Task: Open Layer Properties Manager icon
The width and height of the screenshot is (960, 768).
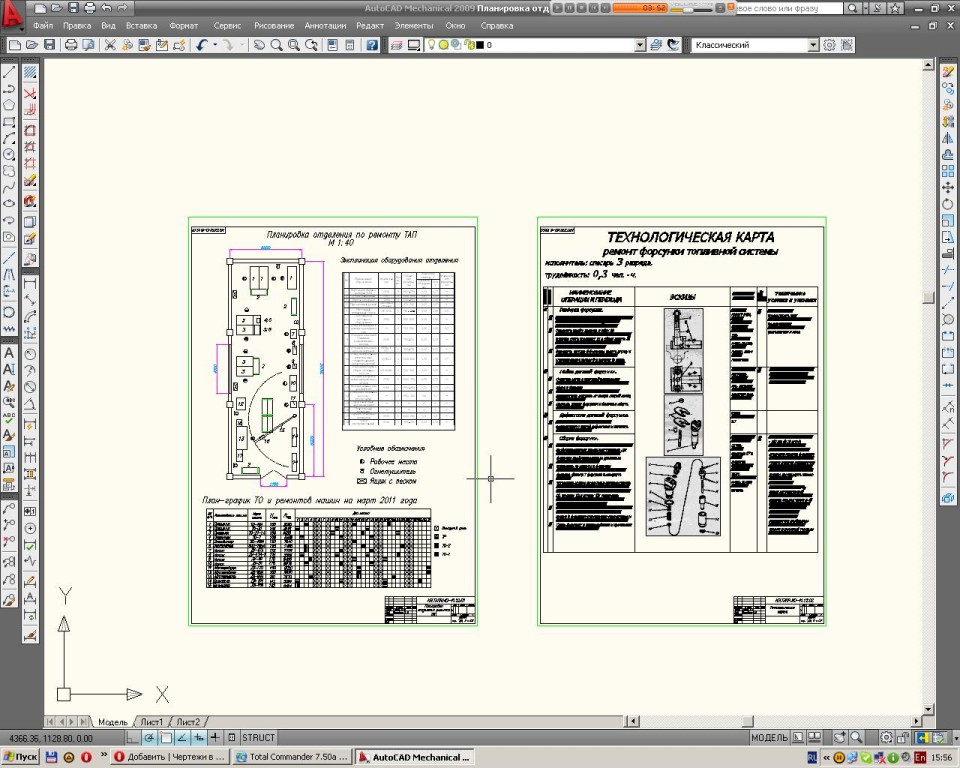Action: [397, 45]
